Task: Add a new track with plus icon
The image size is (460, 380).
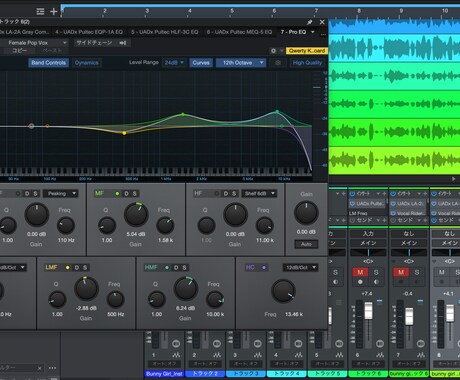Action: (53, 12)
